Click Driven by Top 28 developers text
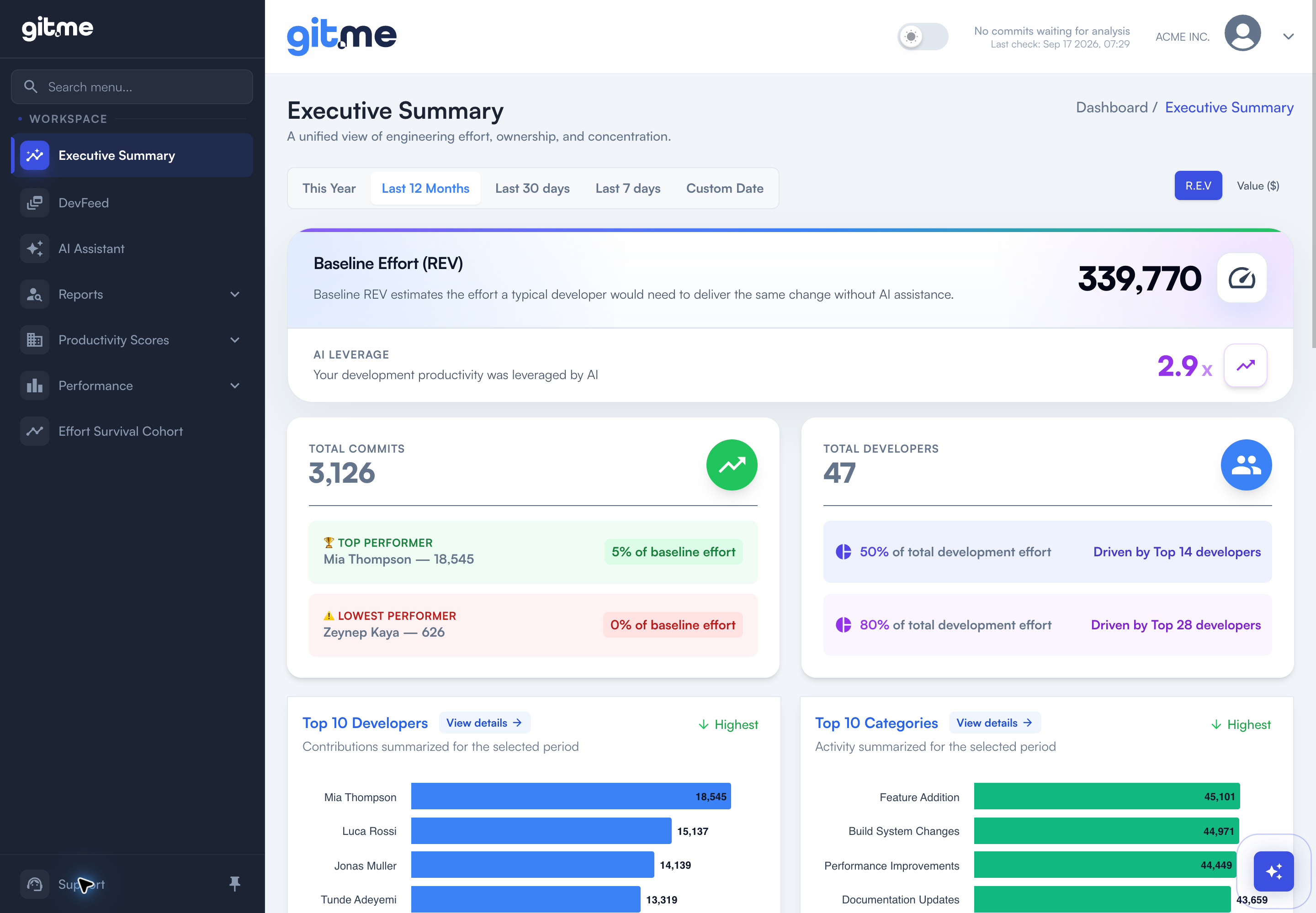Screen dimensions: 1316x913 [x=1176, y=625]
